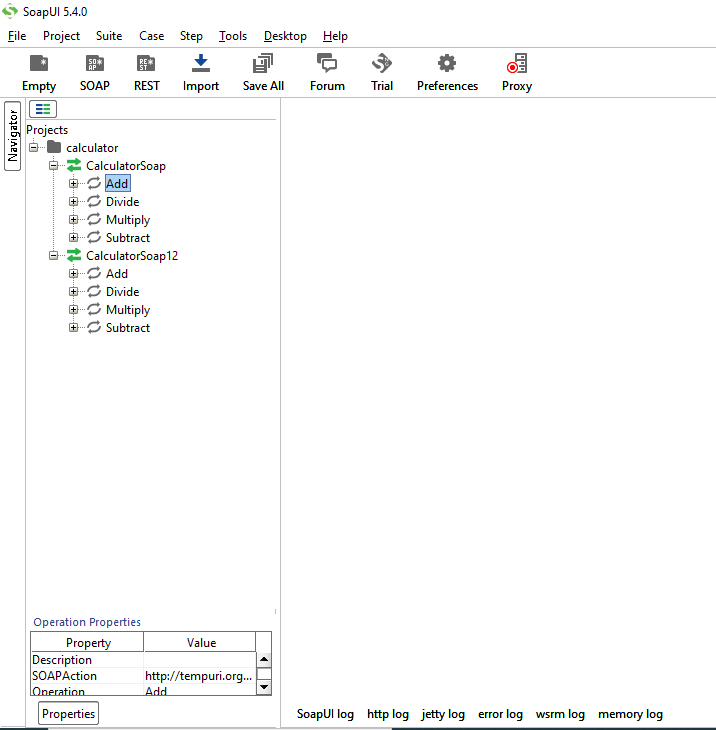Click the navigator view mode icon button
The width and height of the screenshot is (716, 730).
click(x=43, y=109)
